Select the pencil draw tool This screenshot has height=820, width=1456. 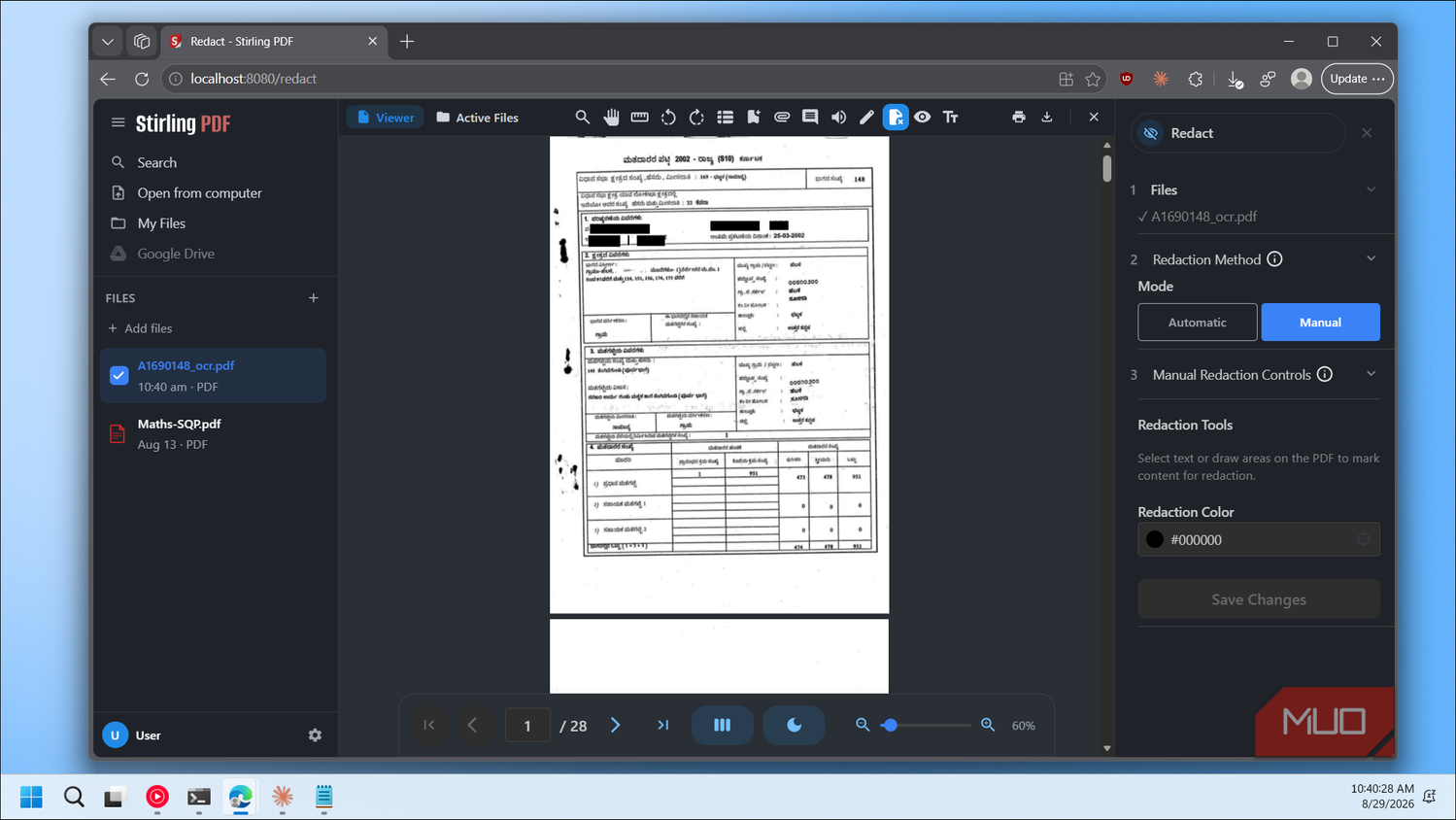pos(866,117)
